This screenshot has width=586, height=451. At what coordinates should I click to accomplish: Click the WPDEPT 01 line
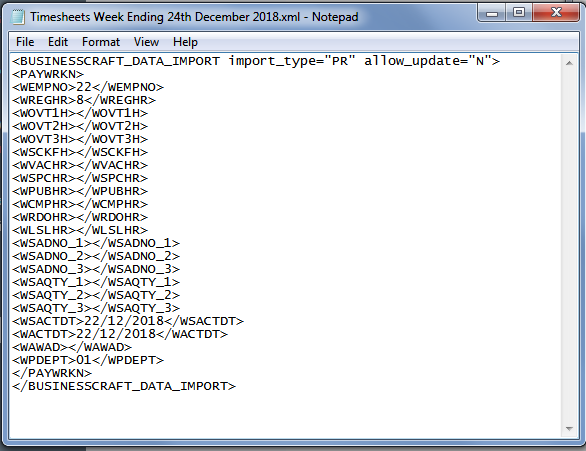[88, 360]
